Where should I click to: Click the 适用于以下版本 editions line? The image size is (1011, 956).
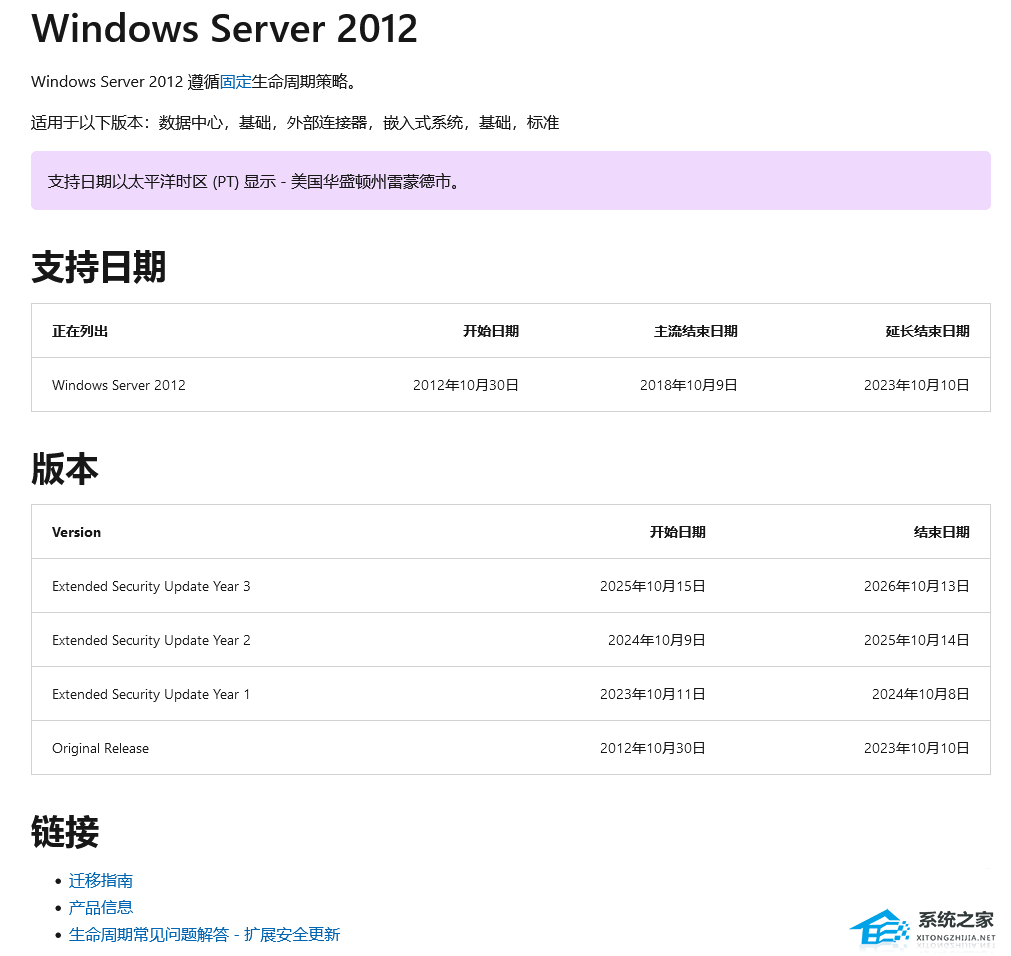pos(295,123)
